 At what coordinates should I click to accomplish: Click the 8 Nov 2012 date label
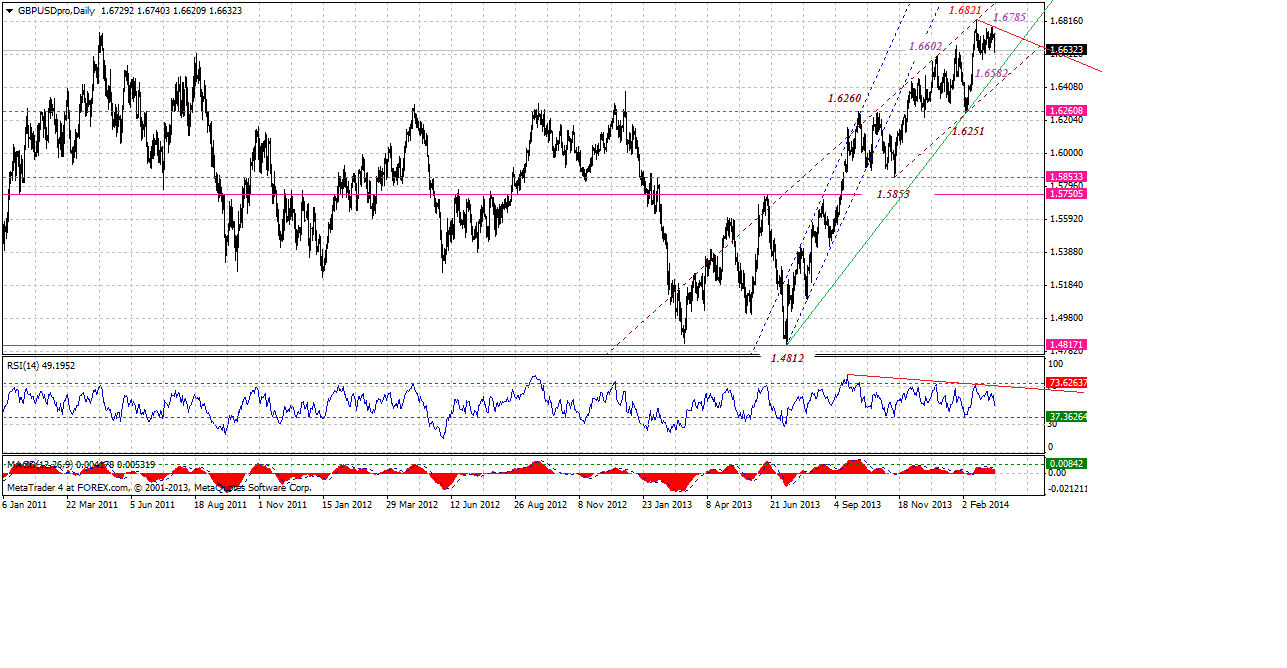click(x=603, y=505)
